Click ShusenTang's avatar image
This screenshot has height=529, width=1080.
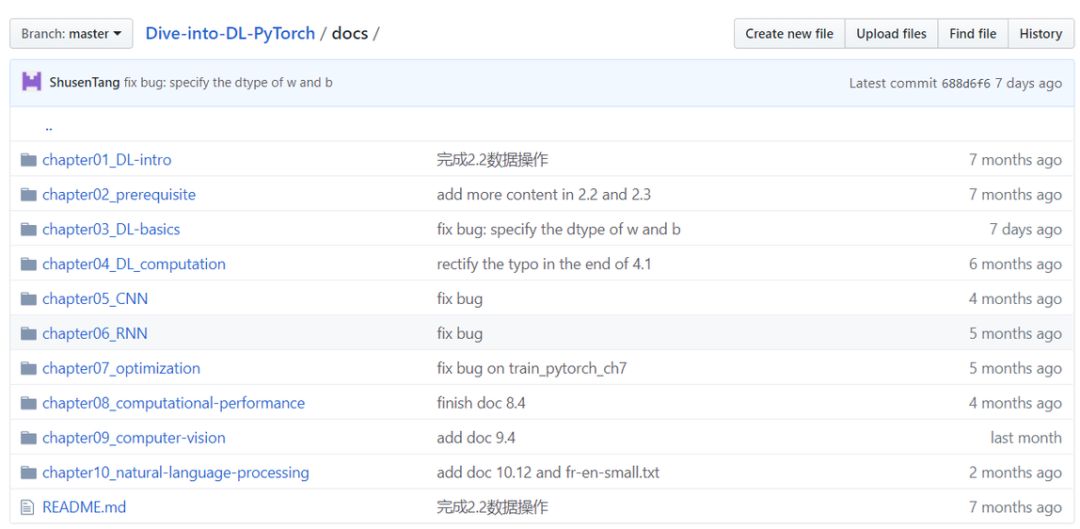click(x=32, y=83)
